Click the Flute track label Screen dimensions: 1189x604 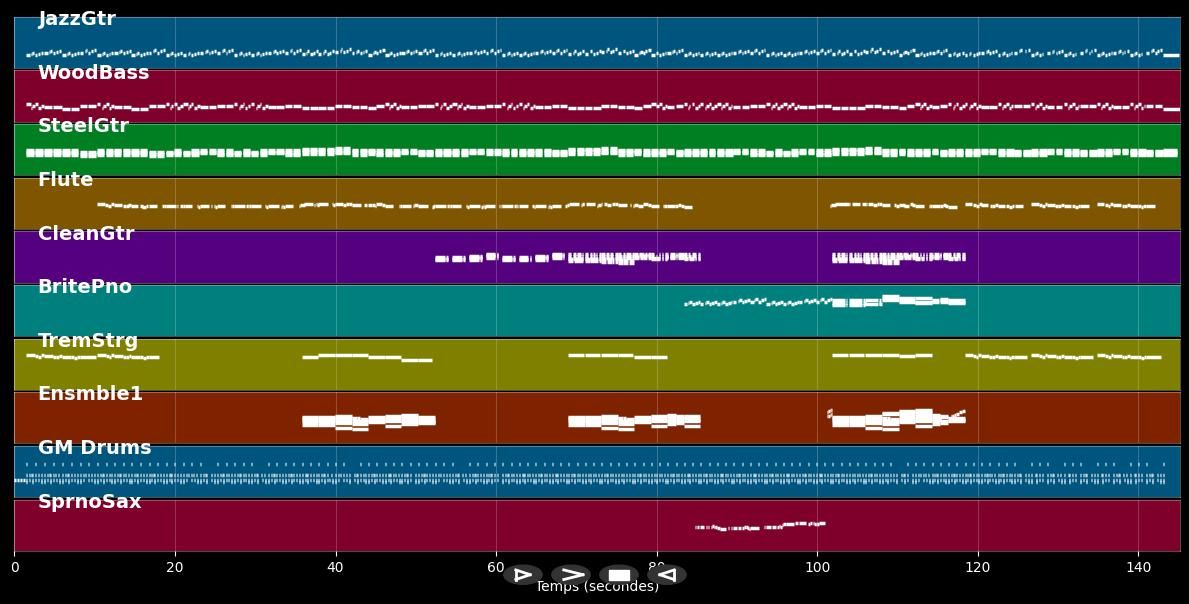coord(65,180)
